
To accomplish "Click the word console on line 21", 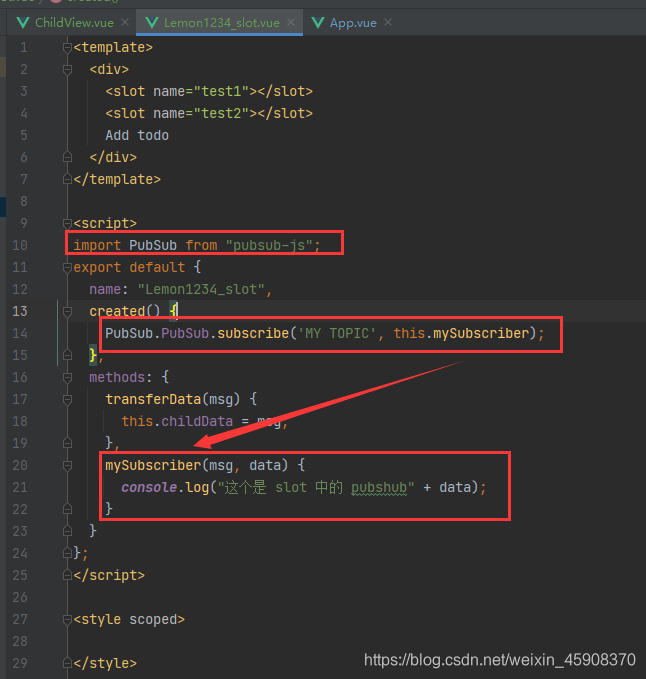I will point(149,488).
